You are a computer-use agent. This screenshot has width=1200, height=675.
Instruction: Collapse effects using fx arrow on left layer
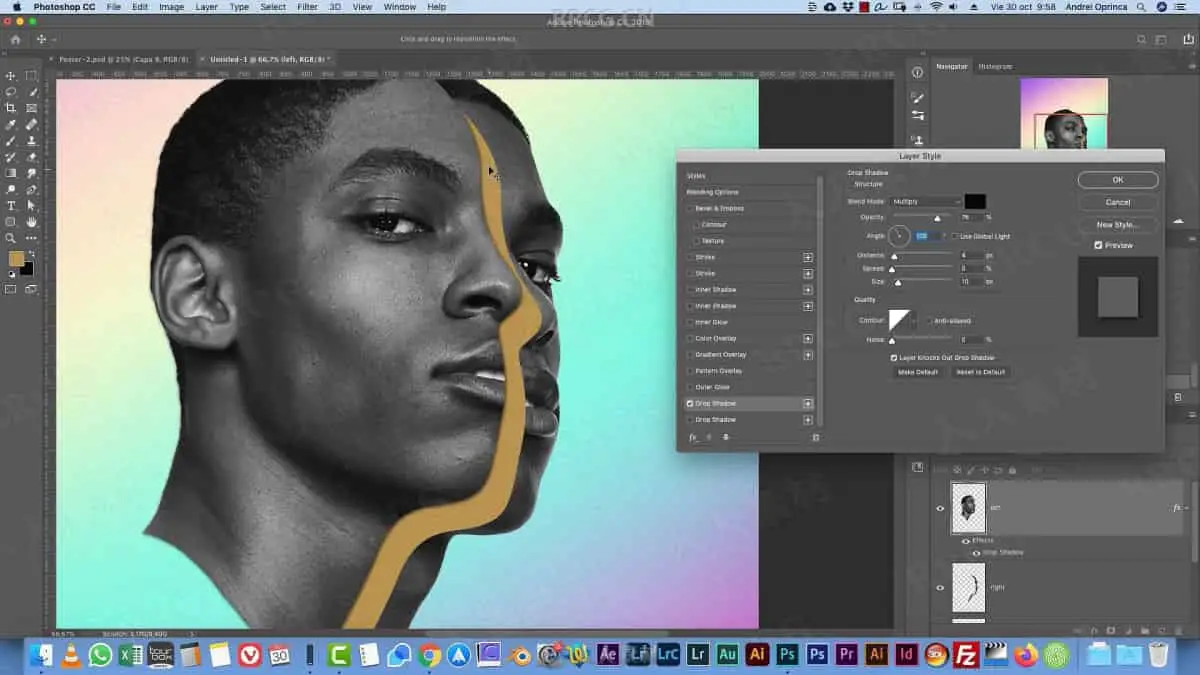pyautogui.click(x=1189, y=508)
